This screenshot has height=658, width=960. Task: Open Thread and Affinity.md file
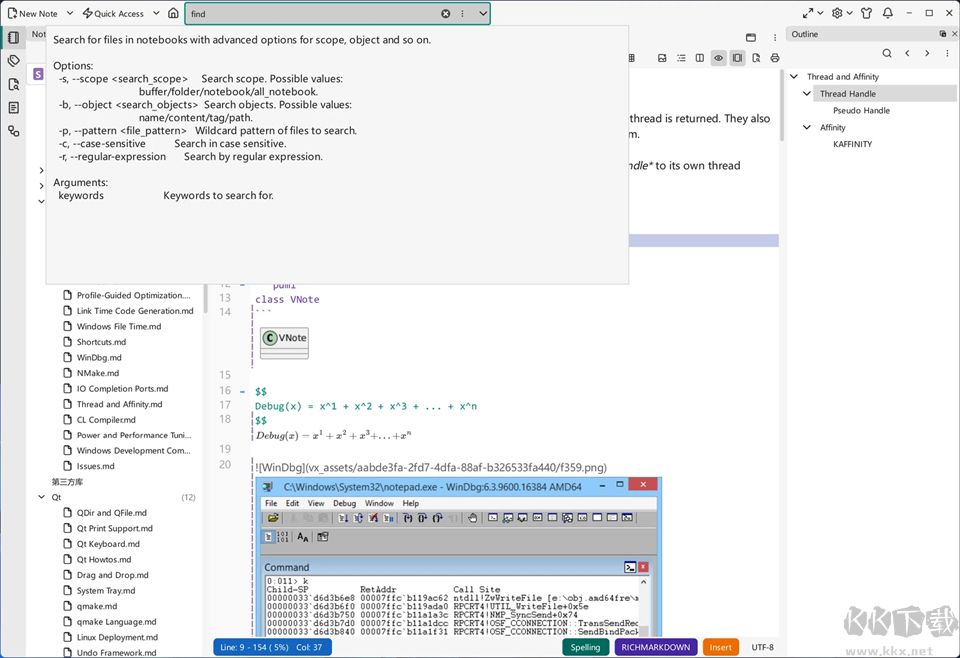point(119,404)
